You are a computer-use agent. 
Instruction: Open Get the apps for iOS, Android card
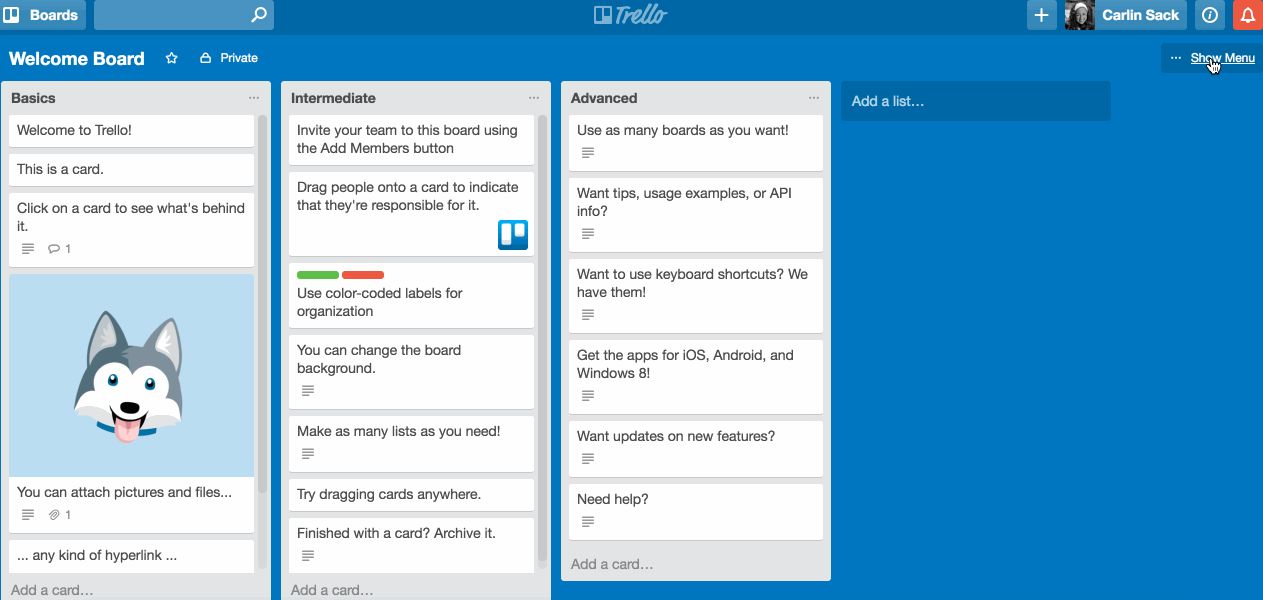[x=696, y=377]
